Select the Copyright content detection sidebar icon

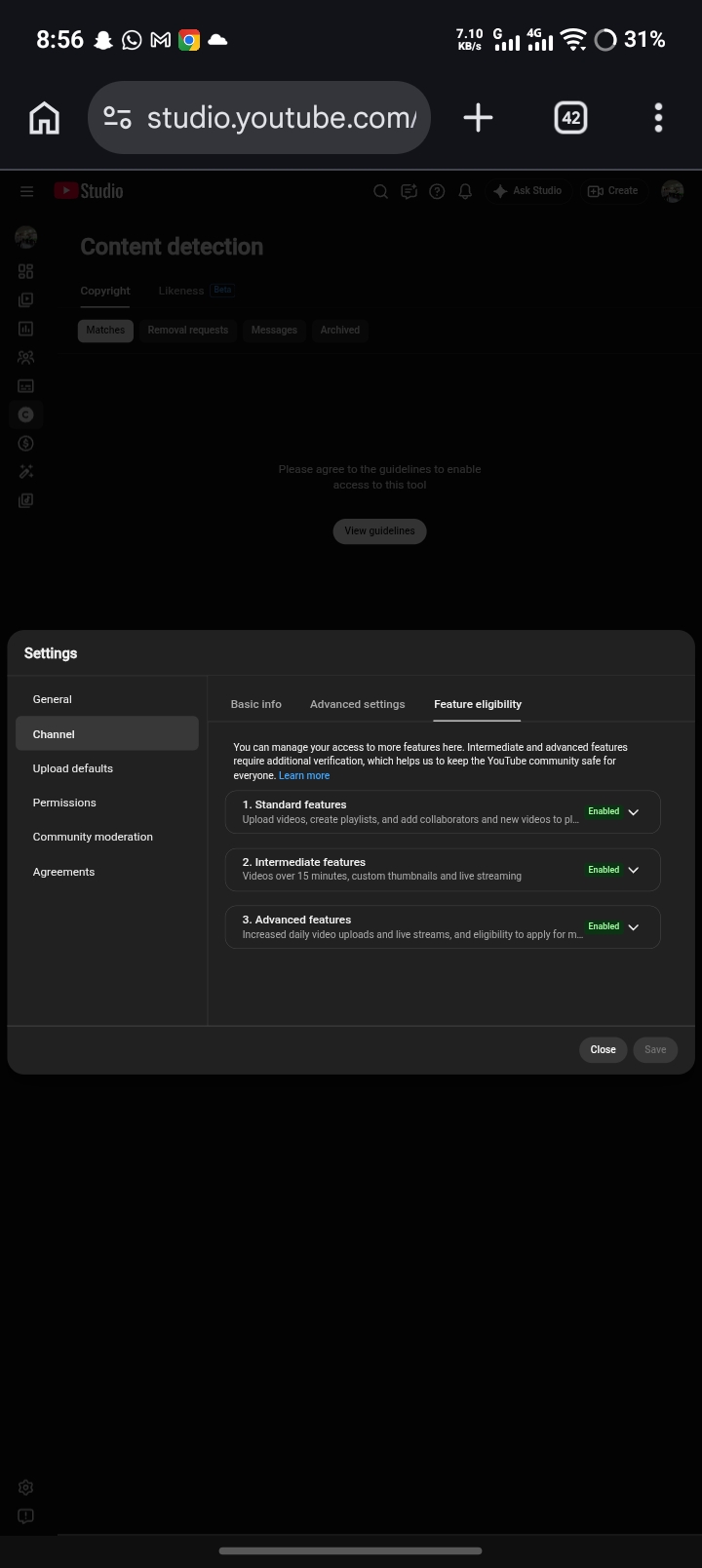(x=26, y=414)
